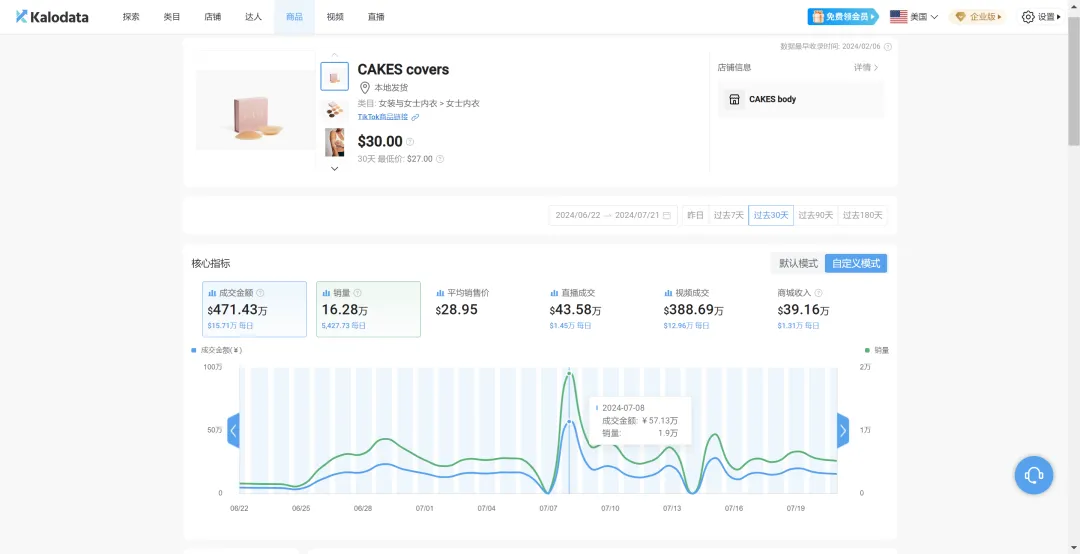
Task: Toggle 成交金额 legend color marker
Action: pos(194,351)
